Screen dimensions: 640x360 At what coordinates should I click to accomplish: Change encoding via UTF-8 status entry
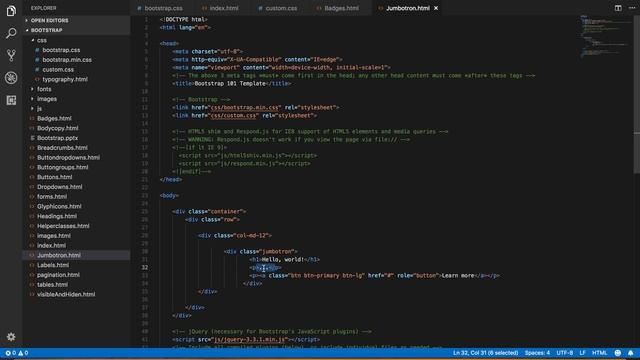tap(564, 353)
